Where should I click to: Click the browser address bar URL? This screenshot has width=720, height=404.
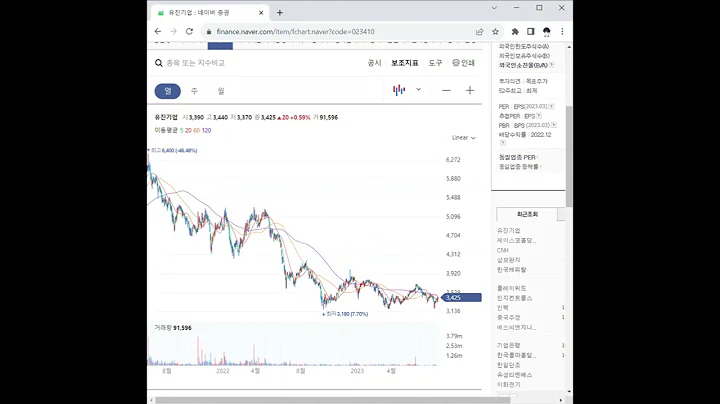point(295,32)
